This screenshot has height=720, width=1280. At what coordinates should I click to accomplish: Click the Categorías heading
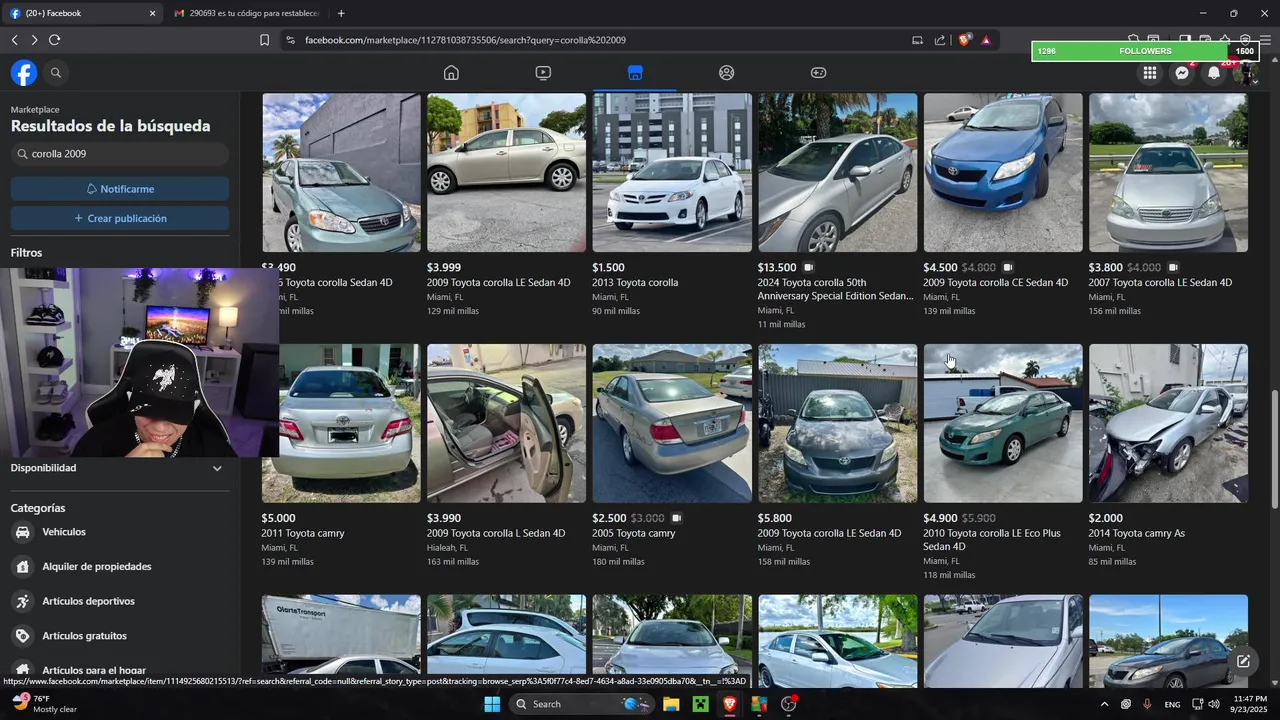(38, 508)
